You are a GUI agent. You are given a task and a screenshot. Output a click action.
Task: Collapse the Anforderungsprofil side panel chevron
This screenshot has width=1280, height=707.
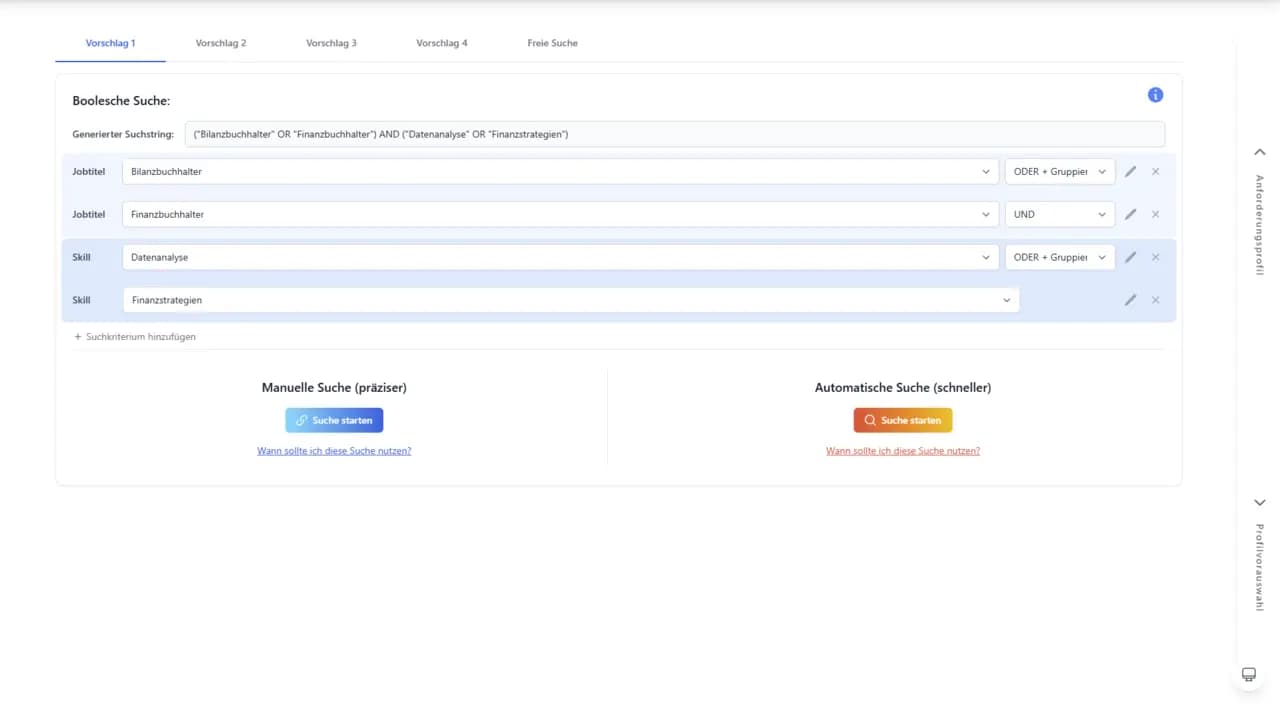1260,152
